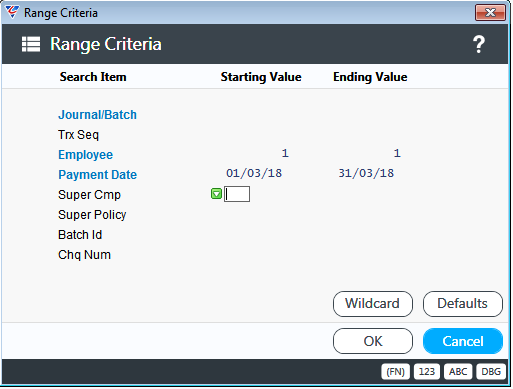
Task: Click the list menu icon beside Range Criteria
Action: tap(31, 44)
